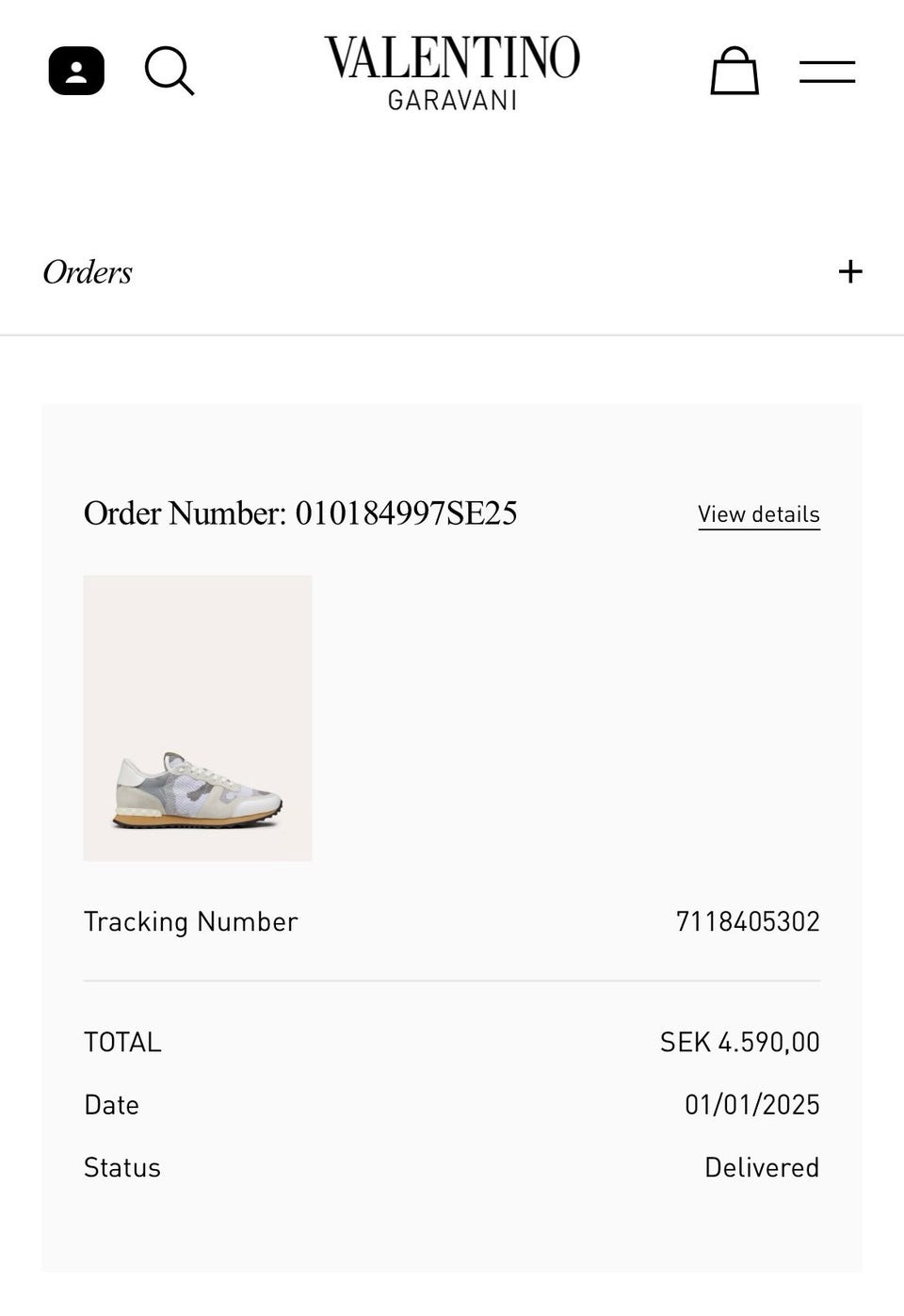Click the Tracking Number label
904x1316 pixels.
click(190, 921)
